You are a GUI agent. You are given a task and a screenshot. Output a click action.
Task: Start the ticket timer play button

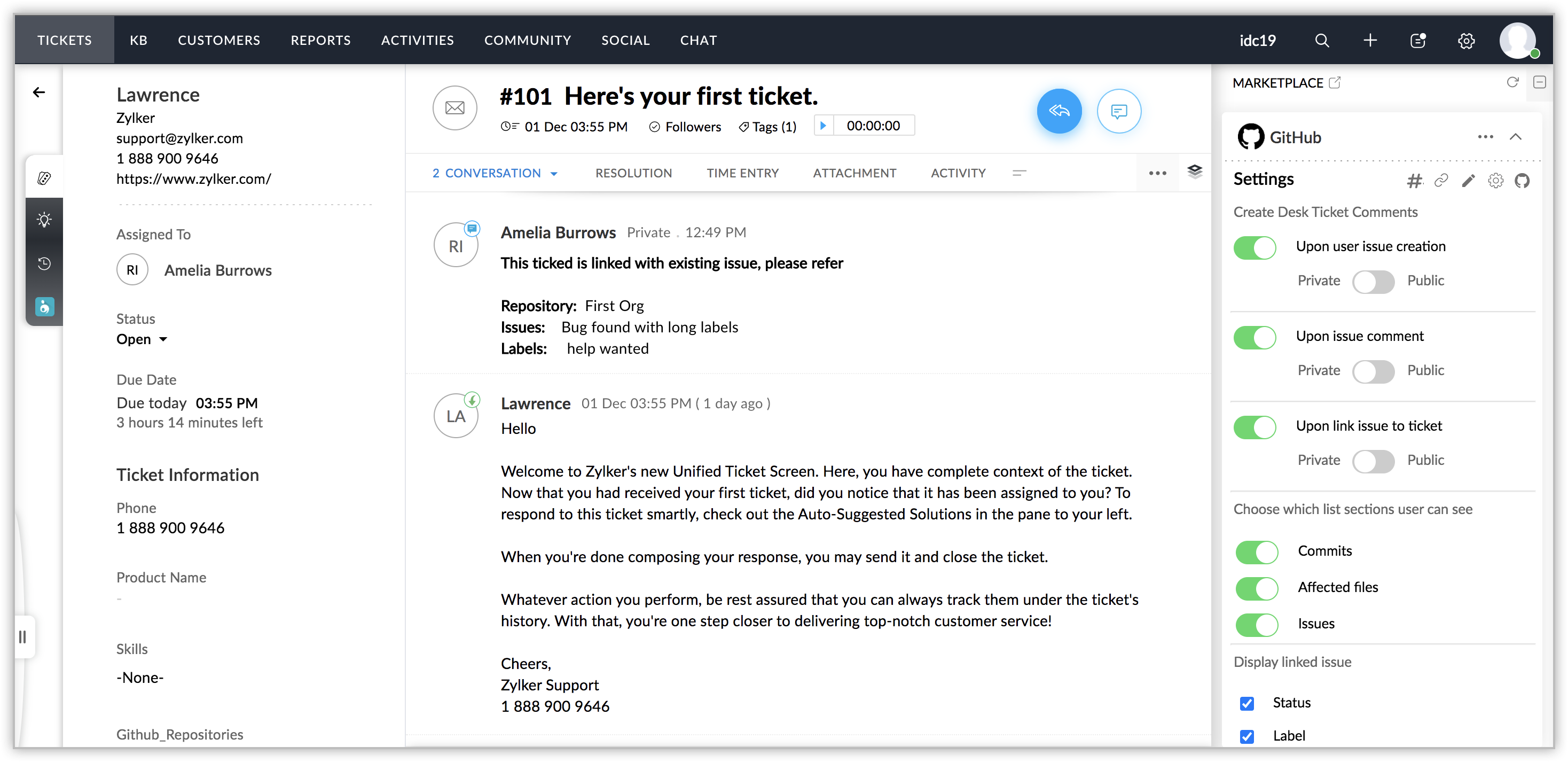pos(823,126)
